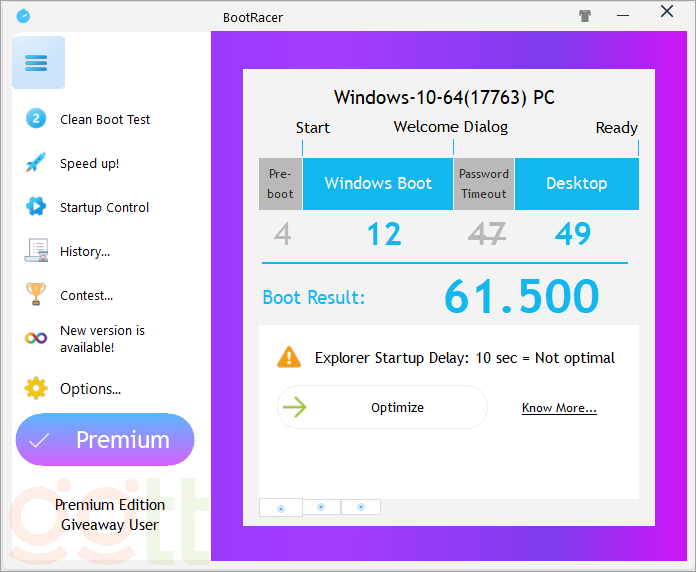
Task: Click the Contest trophy icon
Action: (x=36, y=295)
